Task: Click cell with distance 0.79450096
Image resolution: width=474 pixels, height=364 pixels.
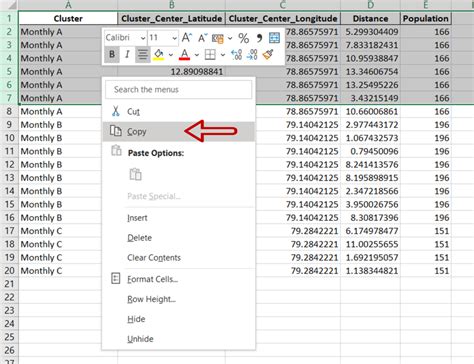Action: point(370,151)
